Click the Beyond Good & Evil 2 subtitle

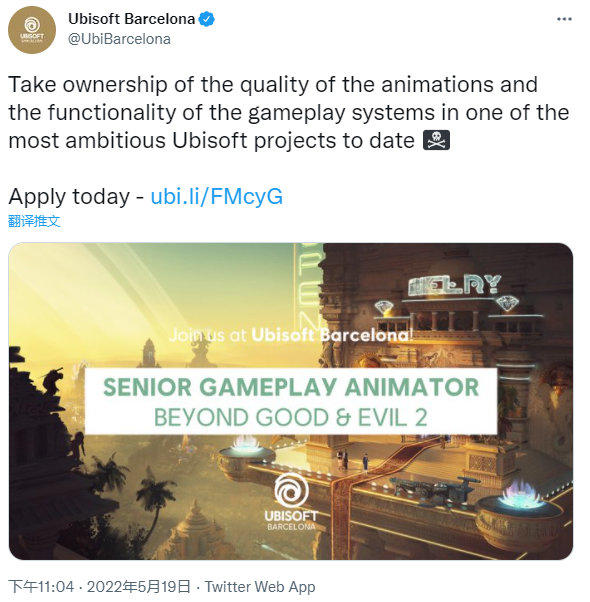pos(291,417)
